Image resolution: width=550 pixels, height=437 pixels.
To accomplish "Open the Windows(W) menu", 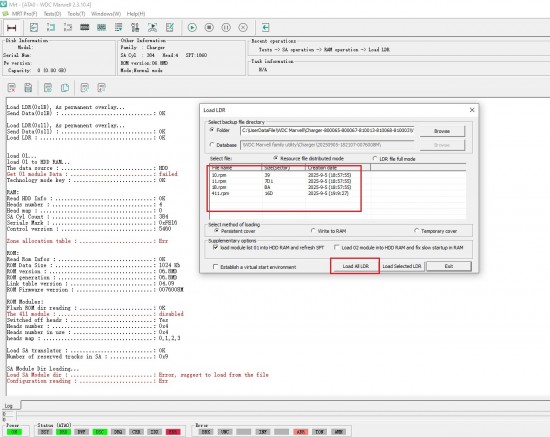I will point(106,14).
